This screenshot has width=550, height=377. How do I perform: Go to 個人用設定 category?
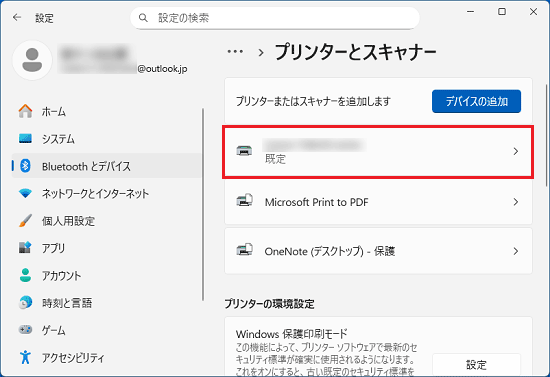pos(107,221)
